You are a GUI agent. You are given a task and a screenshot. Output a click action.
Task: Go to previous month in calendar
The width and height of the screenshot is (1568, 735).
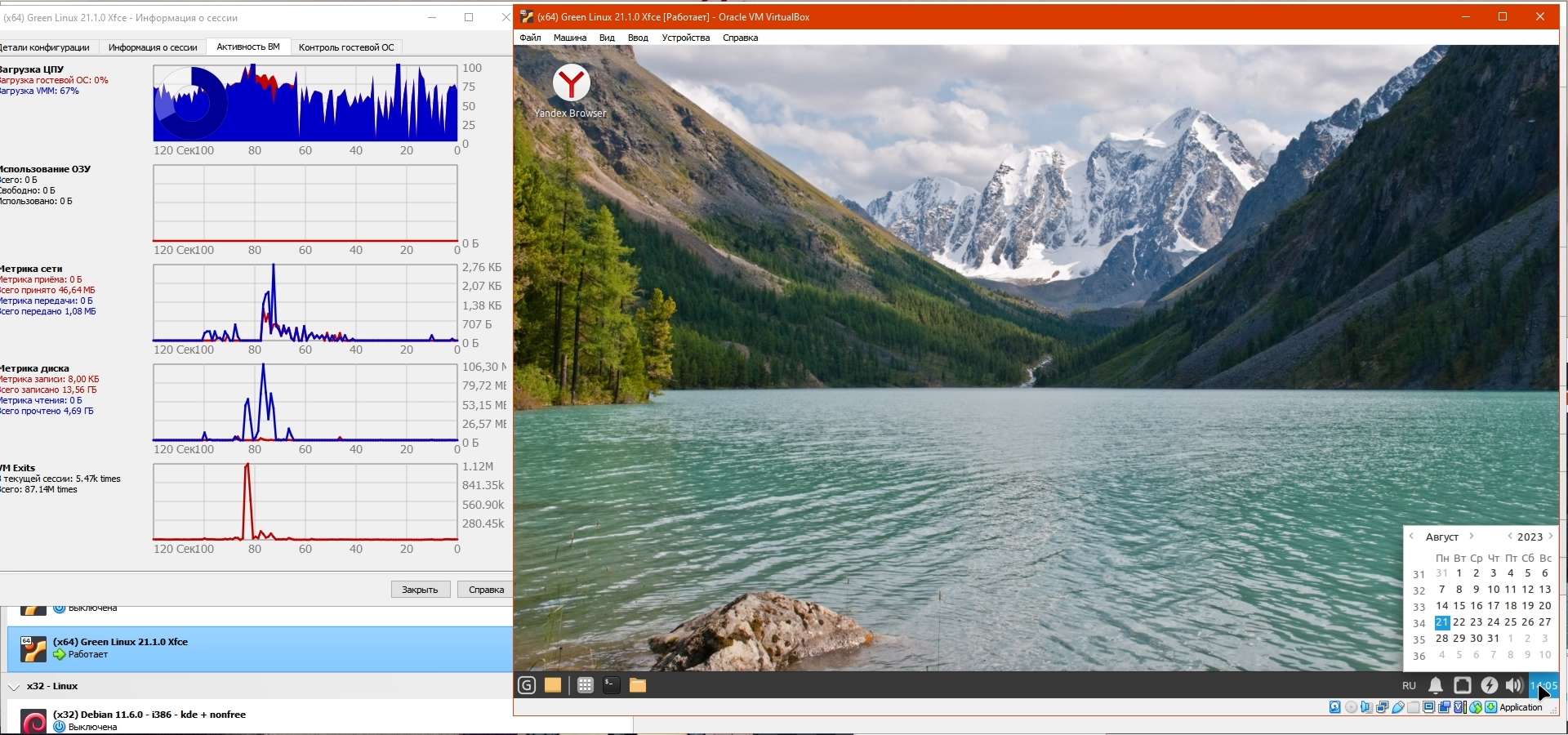click(1411, 537)
